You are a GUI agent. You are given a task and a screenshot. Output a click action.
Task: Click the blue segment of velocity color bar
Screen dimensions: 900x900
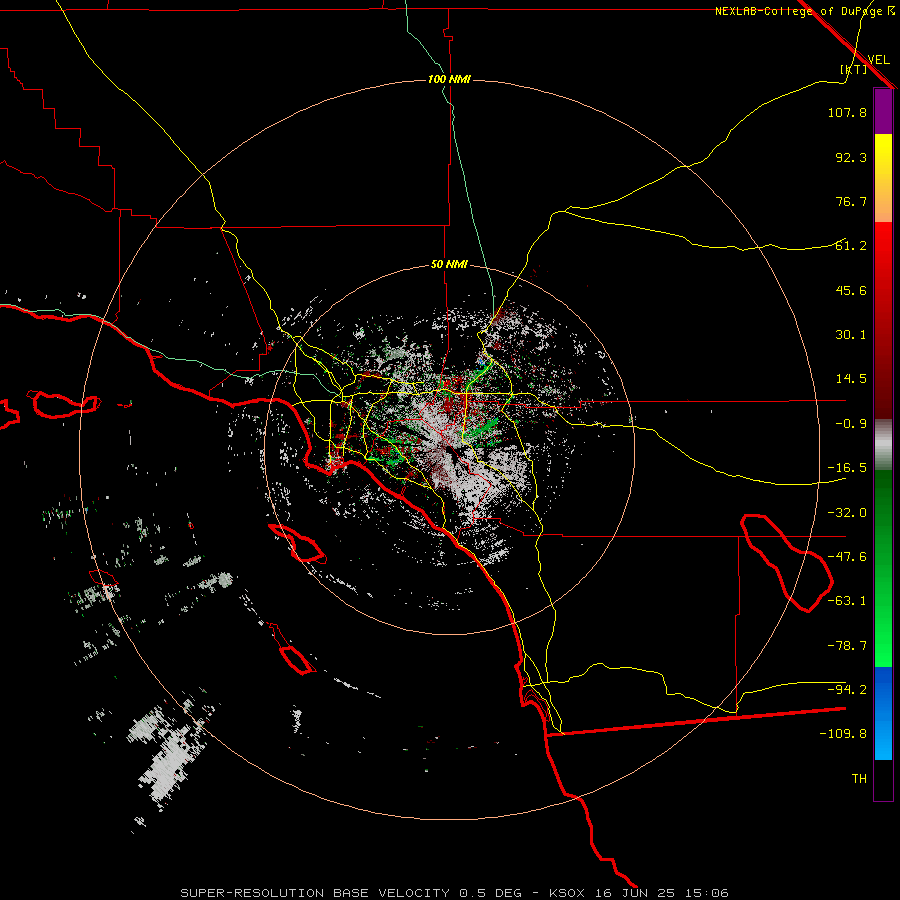pyautogui.click(x=883, y=713)
